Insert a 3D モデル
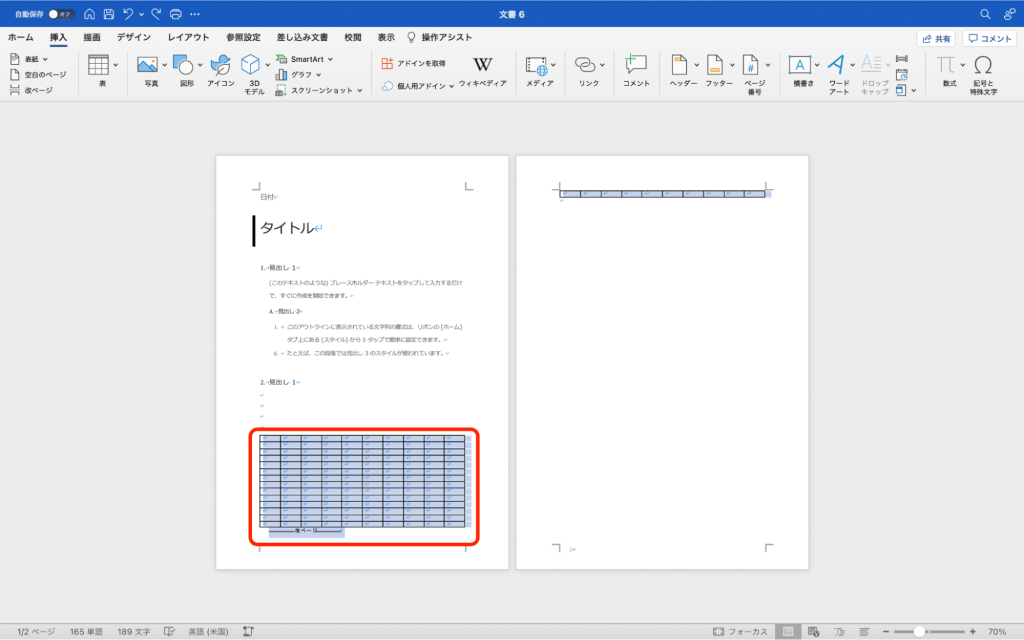The image size is (1024, 640). click(251, 65)
